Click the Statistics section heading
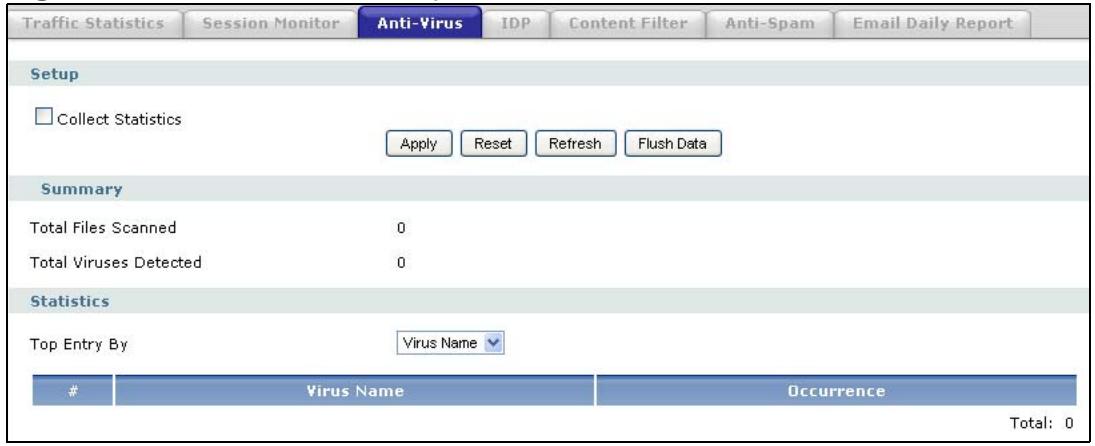The width and height of the screenshot is (1095, 446). 70,302
